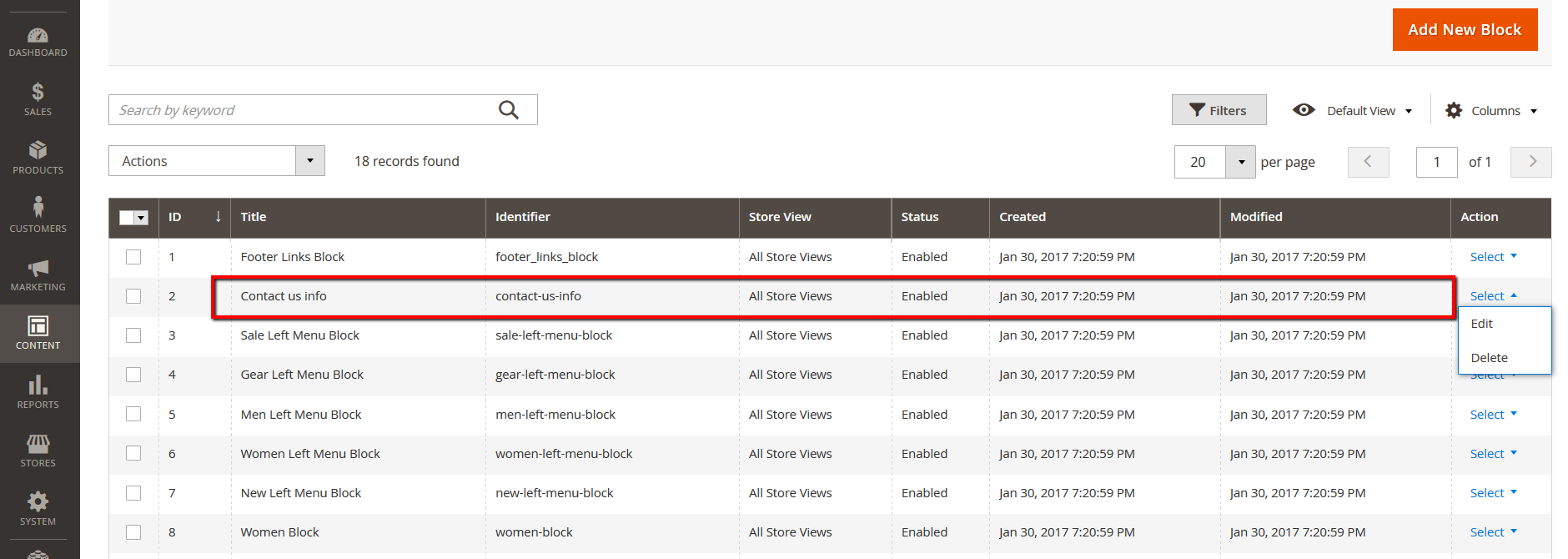Tick checkbox for Women Left Menu Block
The image size is (1568, 559).
point(133,453)
